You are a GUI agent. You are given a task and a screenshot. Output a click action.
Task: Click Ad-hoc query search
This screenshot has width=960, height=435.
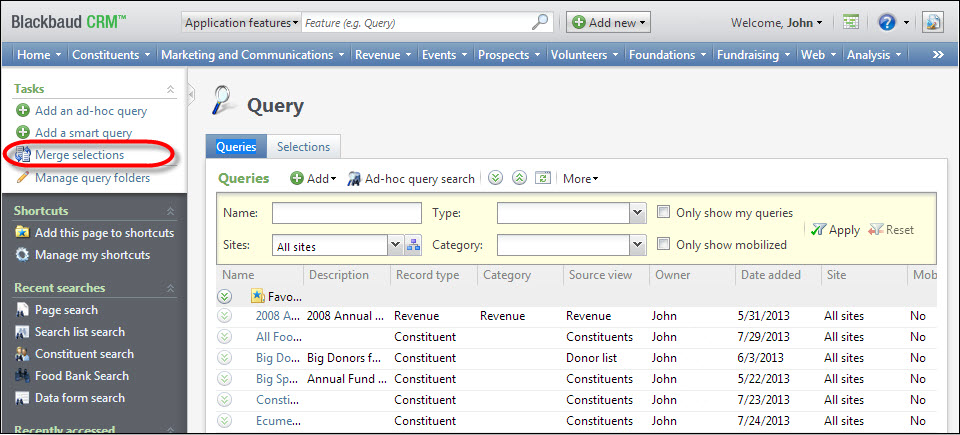[x=411, y=179]
